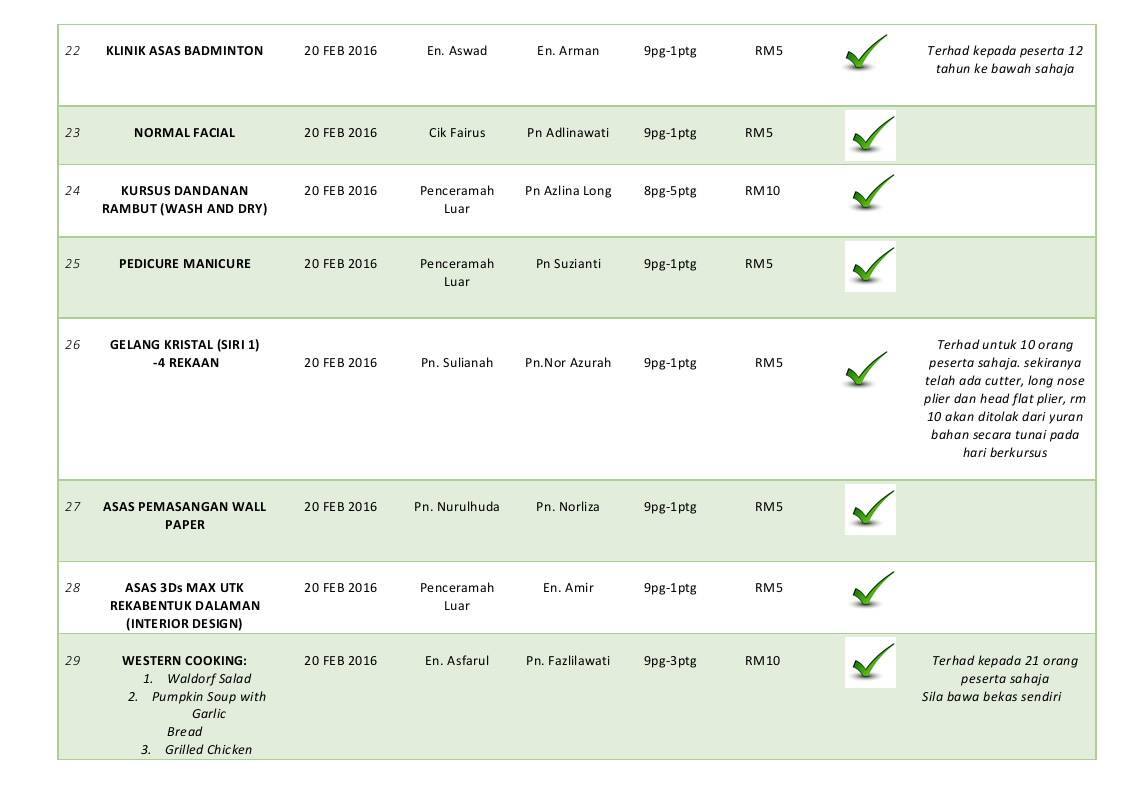Select the green tick for Gelang Kristal
1123x793 pixels.
tap(866, 369)
